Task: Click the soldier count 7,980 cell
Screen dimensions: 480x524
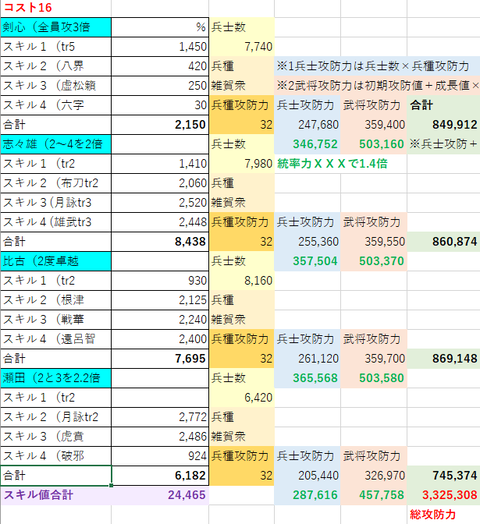Action: [242, 164]
